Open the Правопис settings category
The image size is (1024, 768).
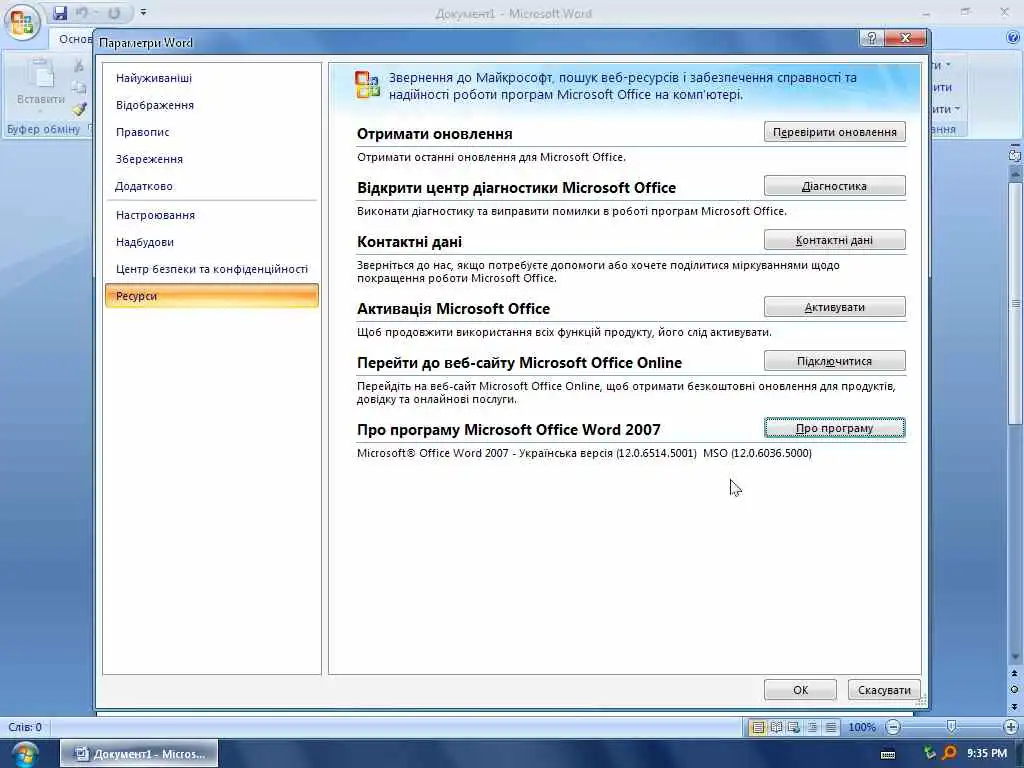click(212, 132)
